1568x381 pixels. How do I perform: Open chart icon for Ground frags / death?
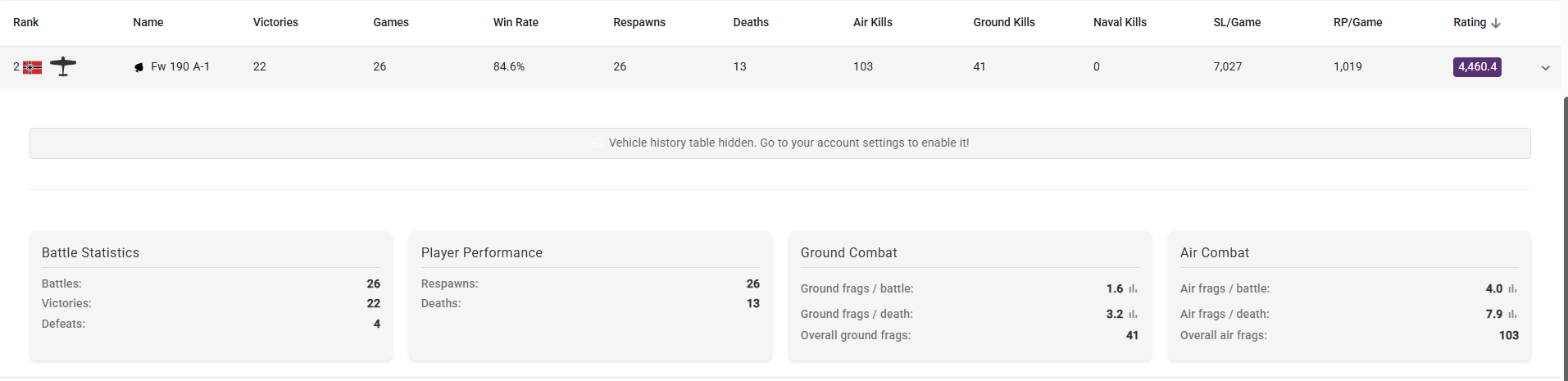click(1133, 314)
